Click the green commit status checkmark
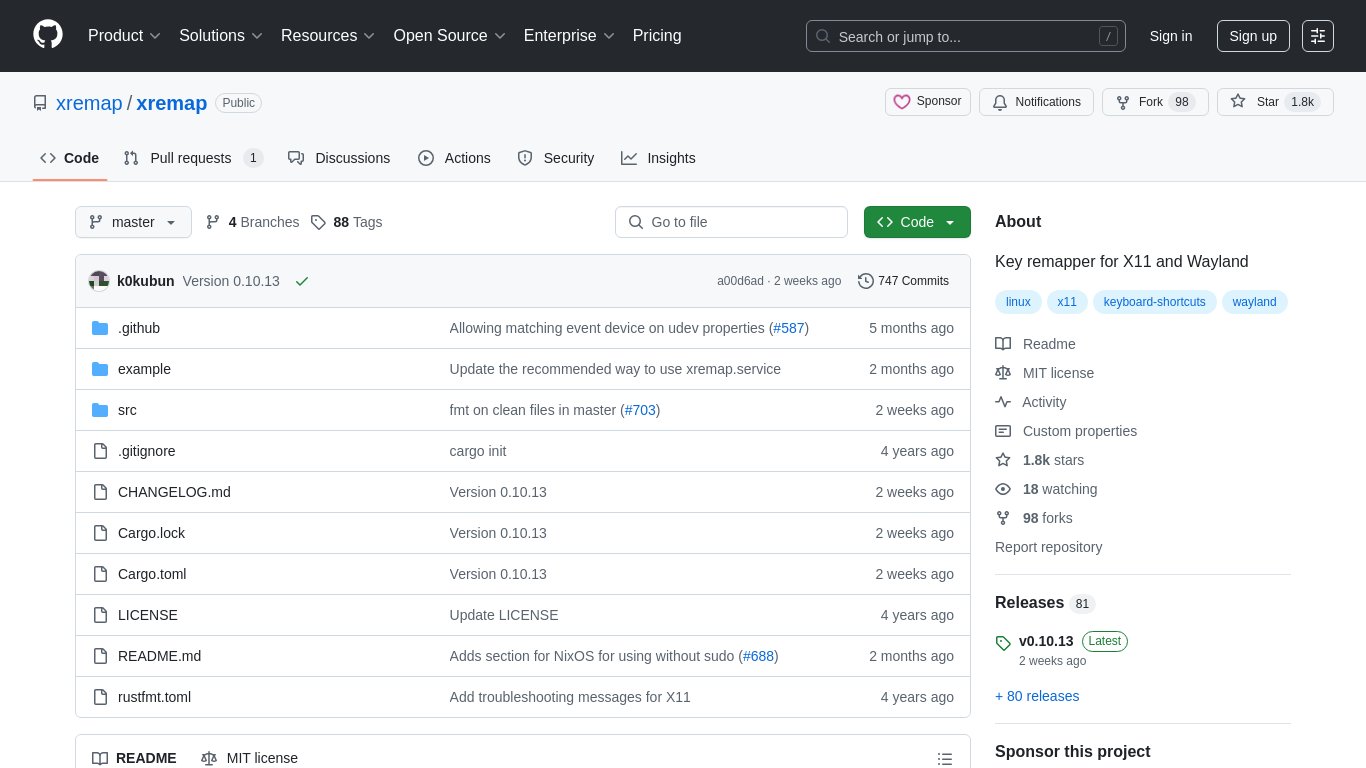The height and width of the screenshot is (768, 1366). 302,281
